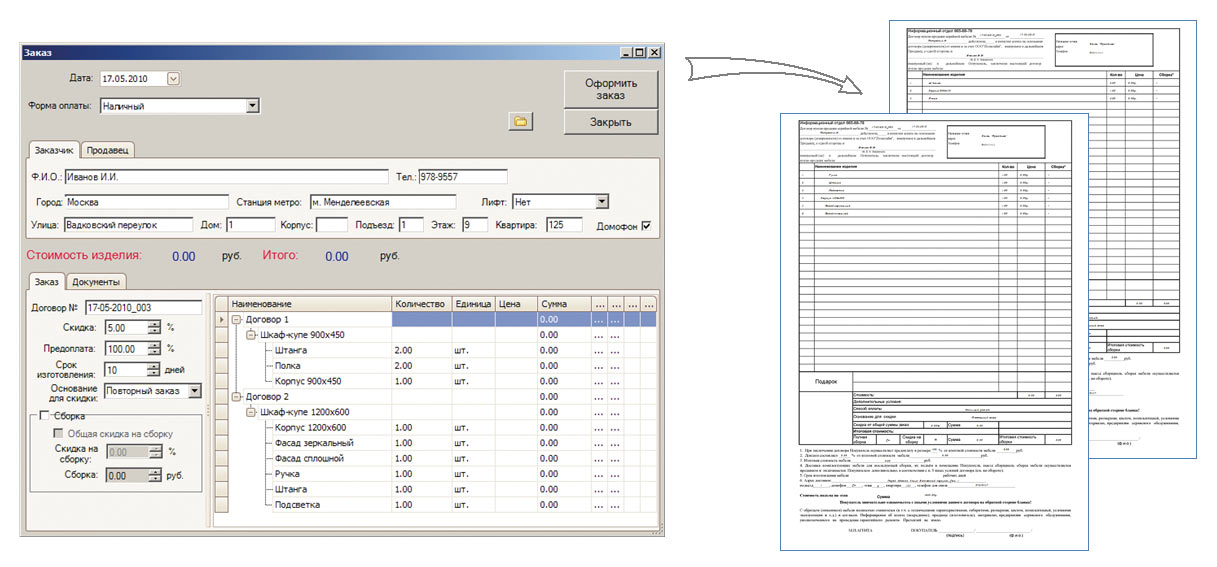Click the Срок изготовления value field
The image size is (1217, 567).
[x=125, y=369]
